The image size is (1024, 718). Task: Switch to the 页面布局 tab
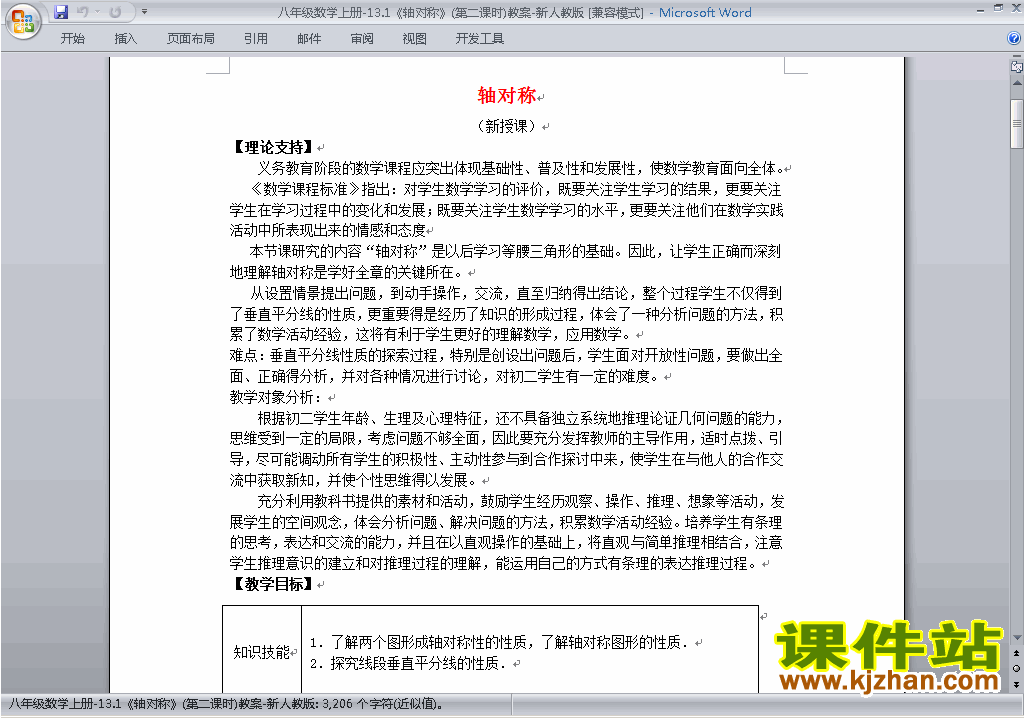coord(191,39)
